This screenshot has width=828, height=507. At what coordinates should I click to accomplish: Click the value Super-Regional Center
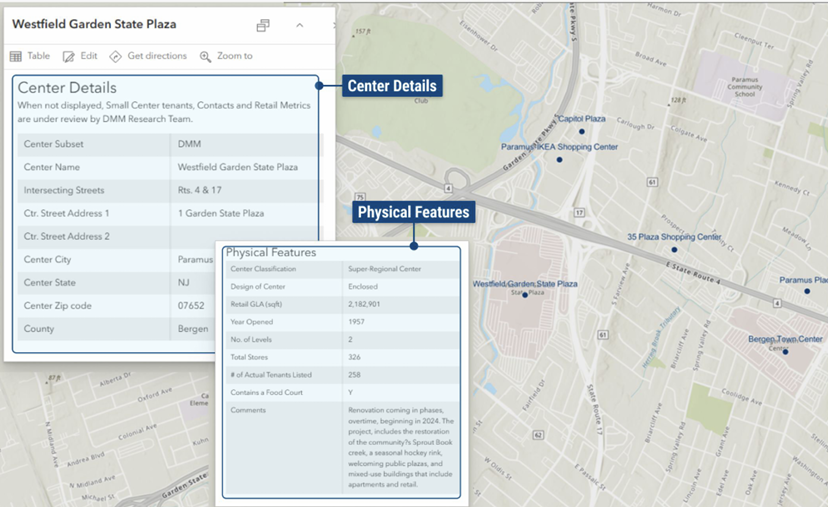pos(384,269)
